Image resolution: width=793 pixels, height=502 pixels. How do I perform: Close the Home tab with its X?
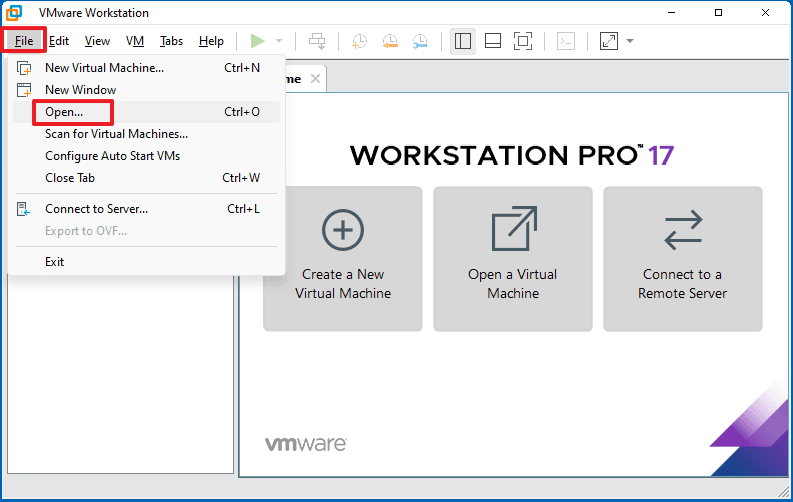(315, 78)
